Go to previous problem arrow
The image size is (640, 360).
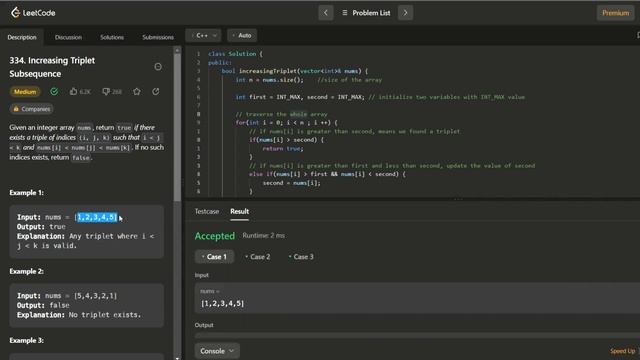pos(326,13)
